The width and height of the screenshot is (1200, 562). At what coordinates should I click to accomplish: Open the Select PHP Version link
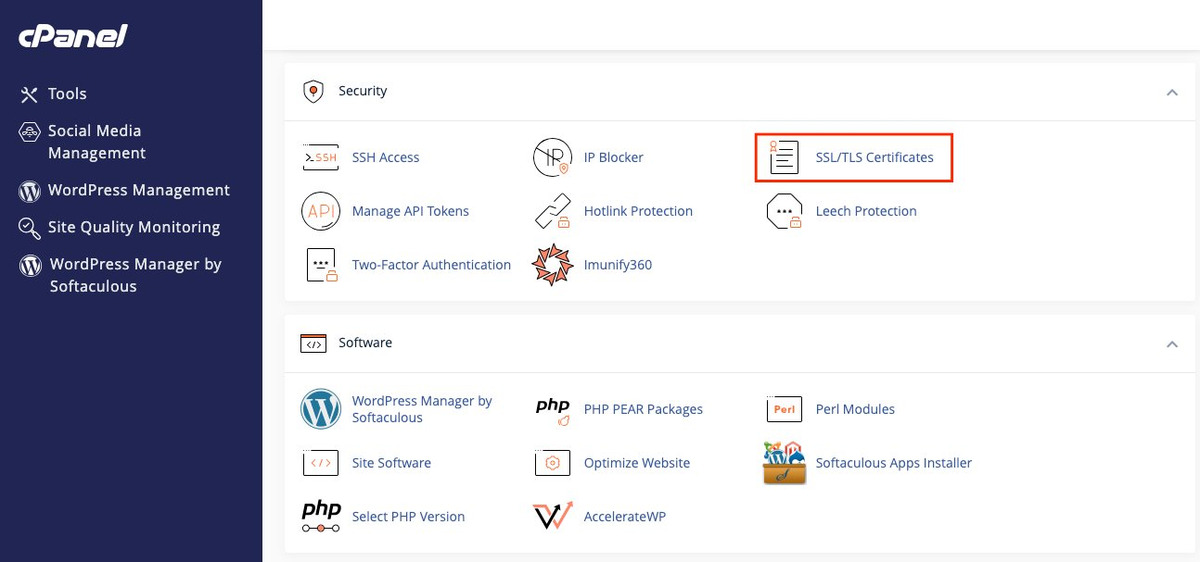[x=408, y=517]
